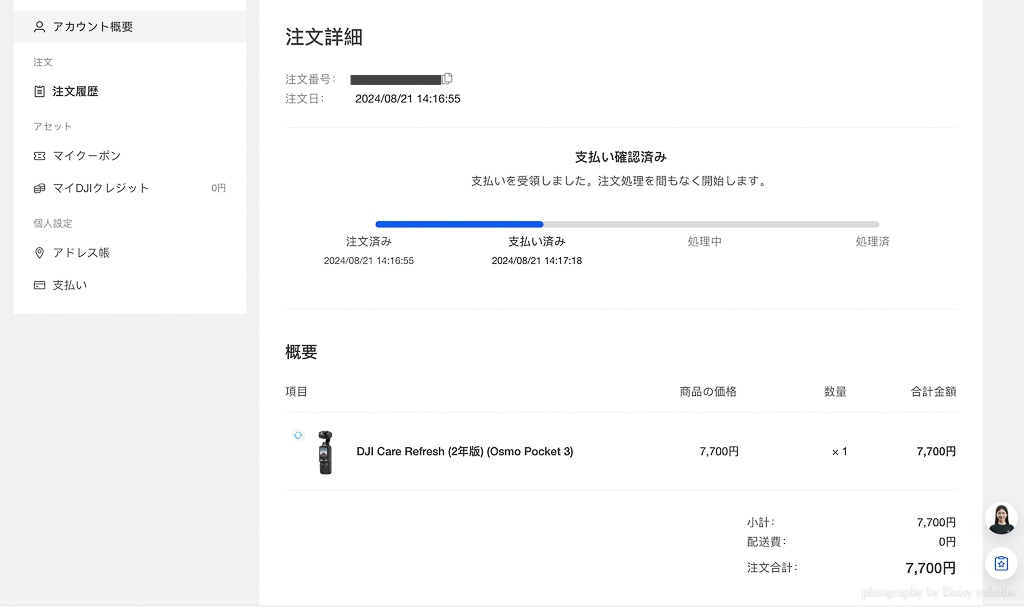Image resolution: width=1024 pixels, height=607 pixels.
Task: Click the payment time 2024/08/21 14:17:18
Action: (x=536, y=261)
